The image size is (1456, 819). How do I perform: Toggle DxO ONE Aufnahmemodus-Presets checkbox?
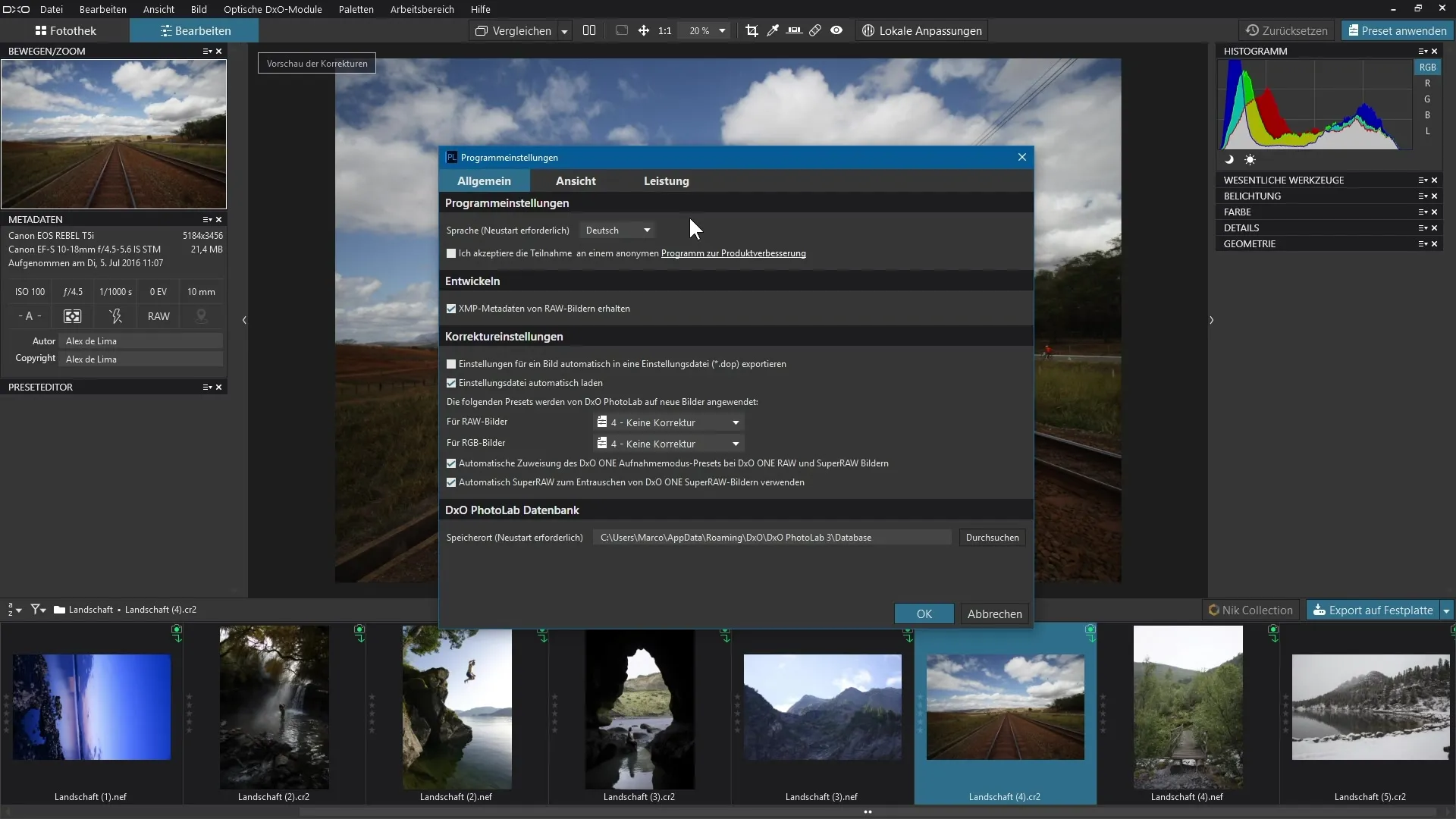coord(451,463)
